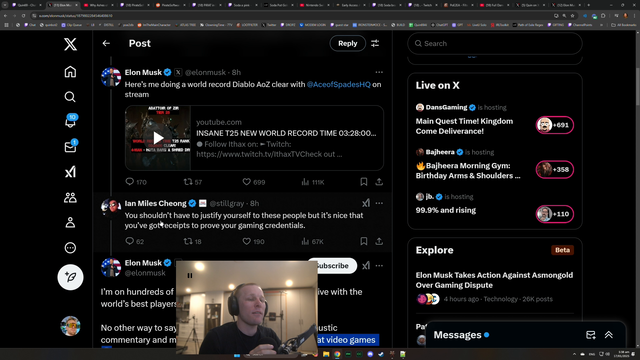Open Profile icon in sidebar
This screenshot has width=640, height=360.
pyautogui.click(x=70, y=222)
